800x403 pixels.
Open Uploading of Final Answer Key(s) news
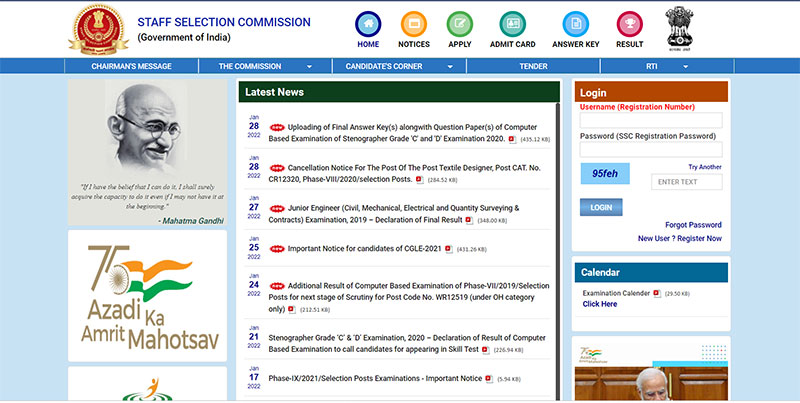point(403,133)
